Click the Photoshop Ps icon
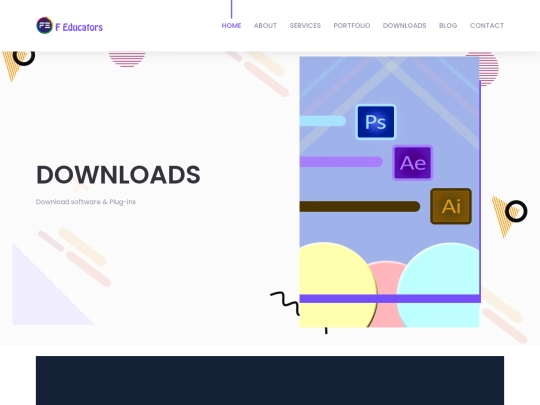The image size is (540, 405). 375,122
